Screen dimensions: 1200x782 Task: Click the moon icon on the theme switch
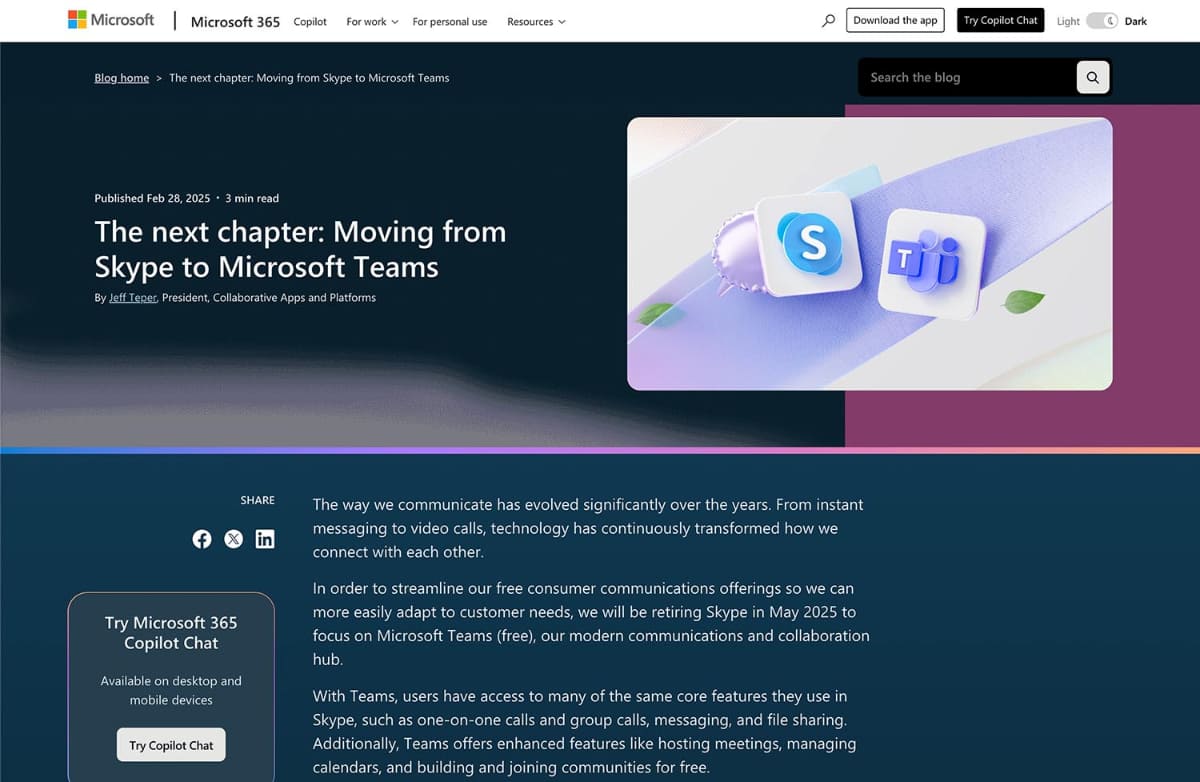[x=1111, y=20]
